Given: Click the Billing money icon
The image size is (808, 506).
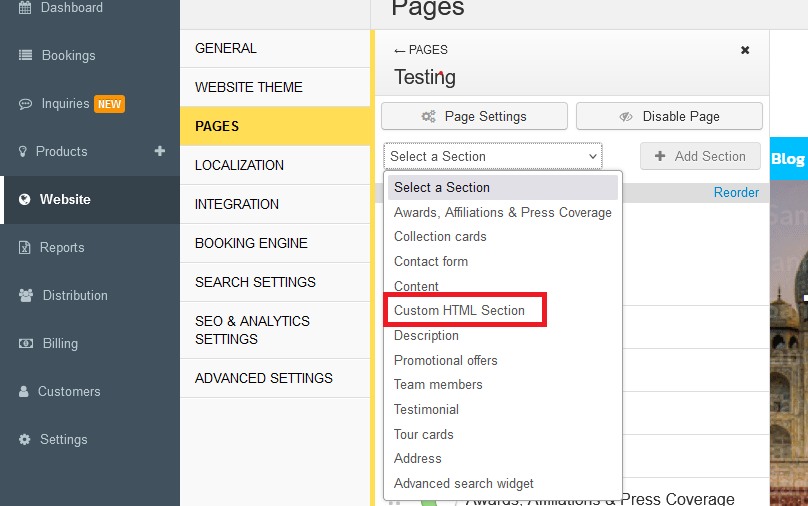Looking at the screenshot, I should (x=25, y=344).
